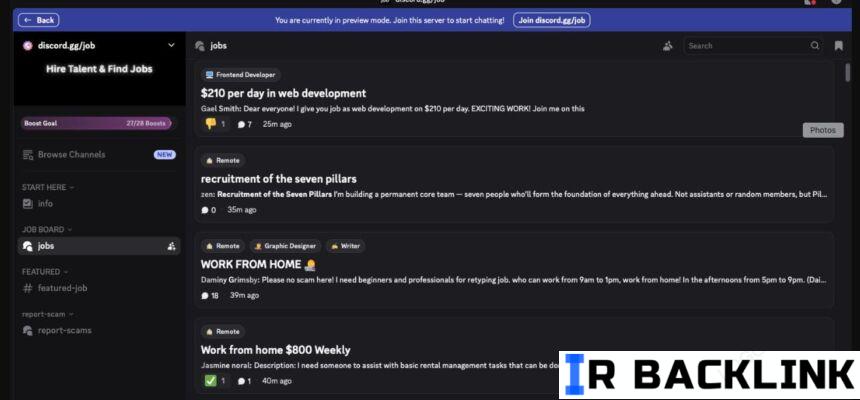Viewport: 860px width, 400px height.
Task: Click the thumbs-down reaction on the $210 post
Action: 215,124
